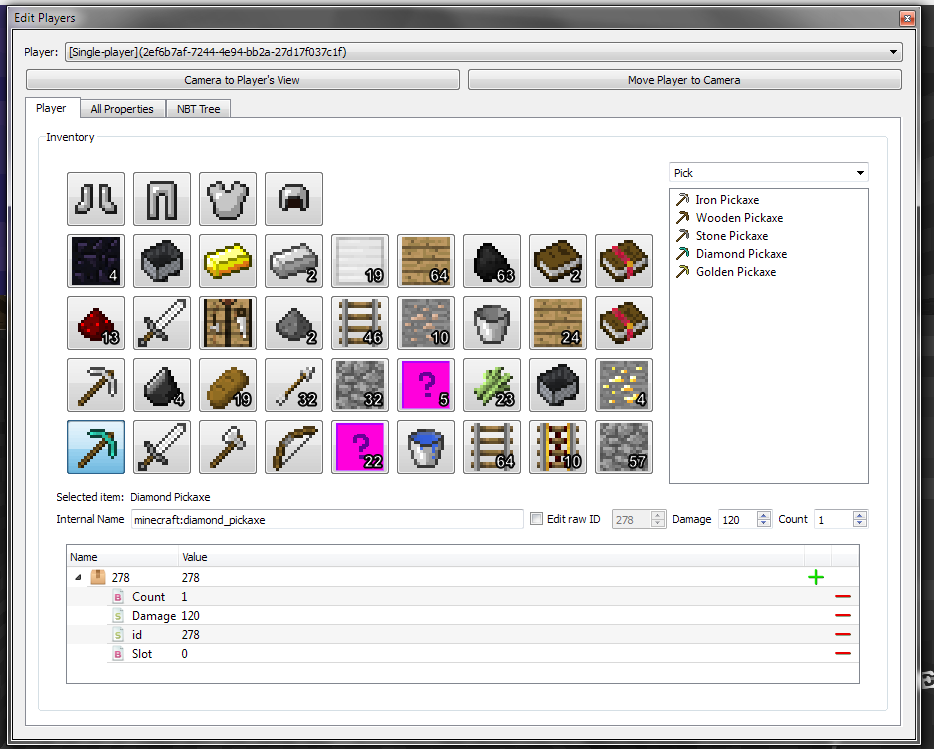934x749 pixels.
Task: Select the rail stack of 64 in hotbar
Action: [492, 447]
